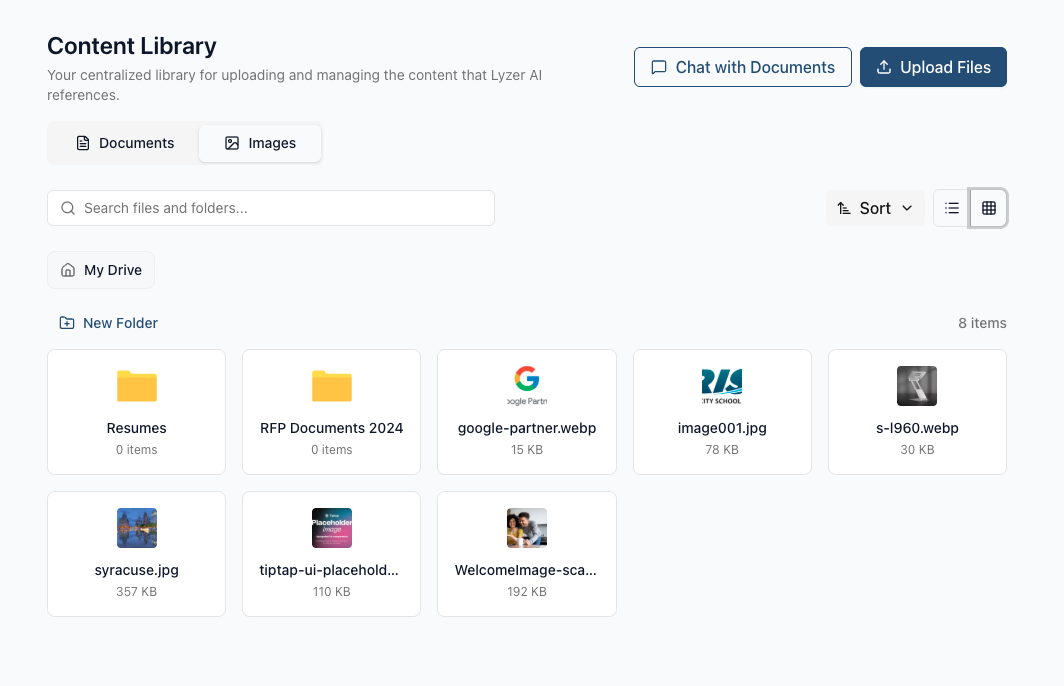Image resolution: width=1064 pixels, height=686 pixels.
Task: Select the syracuse.jpg image thumbnail
Action: [137, 528]
